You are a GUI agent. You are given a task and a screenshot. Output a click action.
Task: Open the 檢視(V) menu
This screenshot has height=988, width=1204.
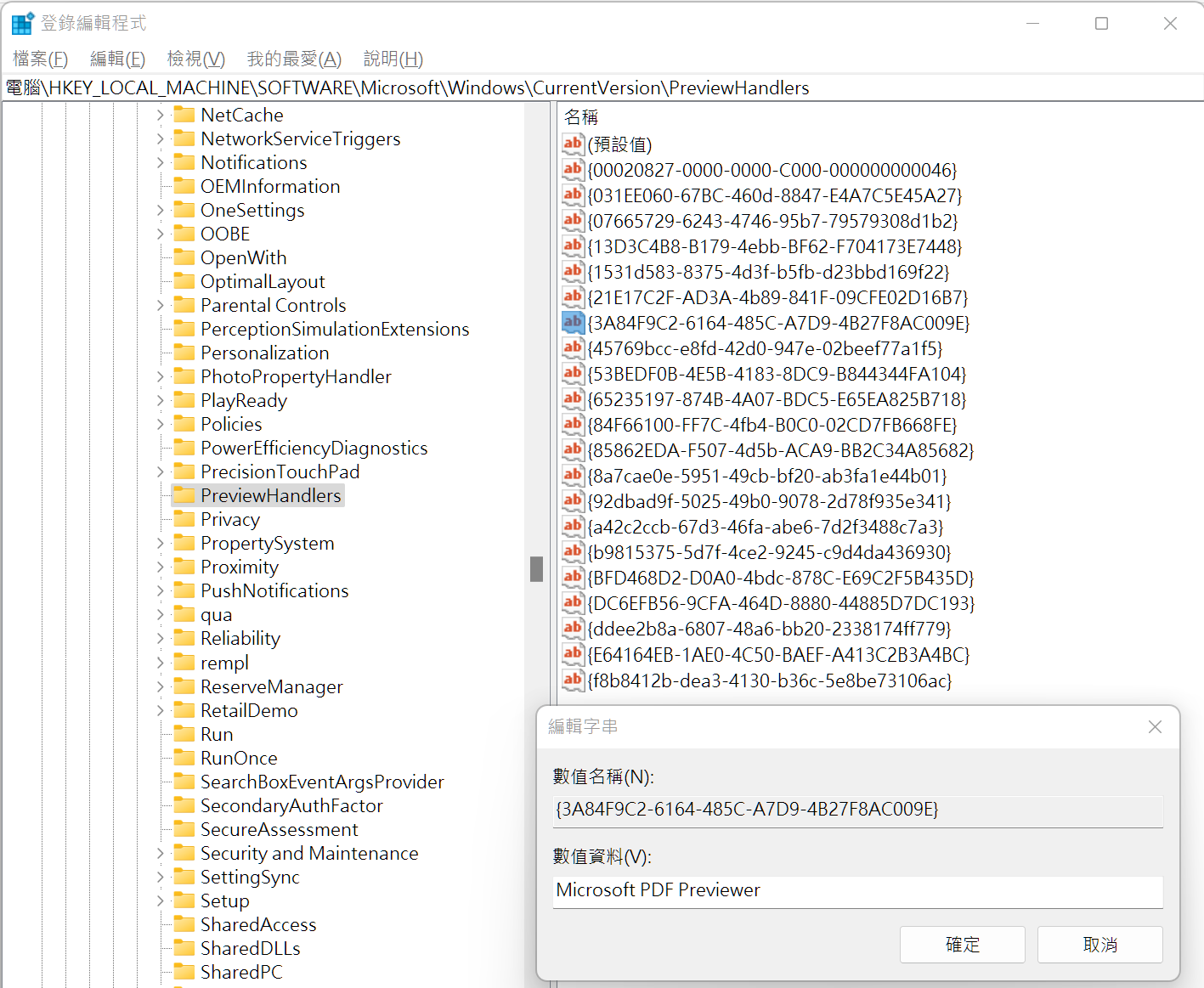click(195, 59)
